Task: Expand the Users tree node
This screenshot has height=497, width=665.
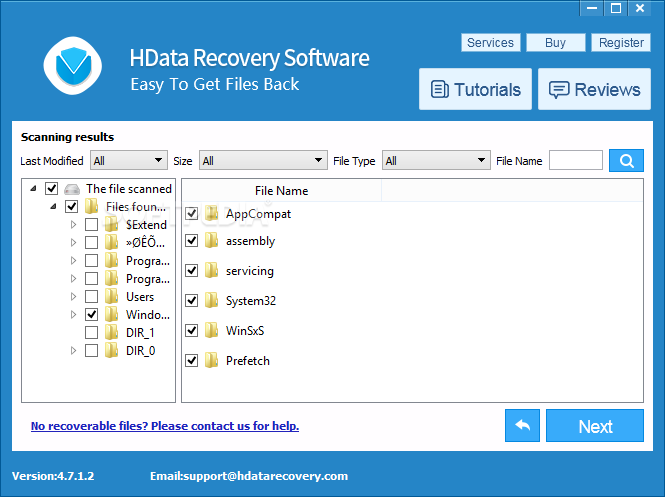Action: tap(73, 296)
